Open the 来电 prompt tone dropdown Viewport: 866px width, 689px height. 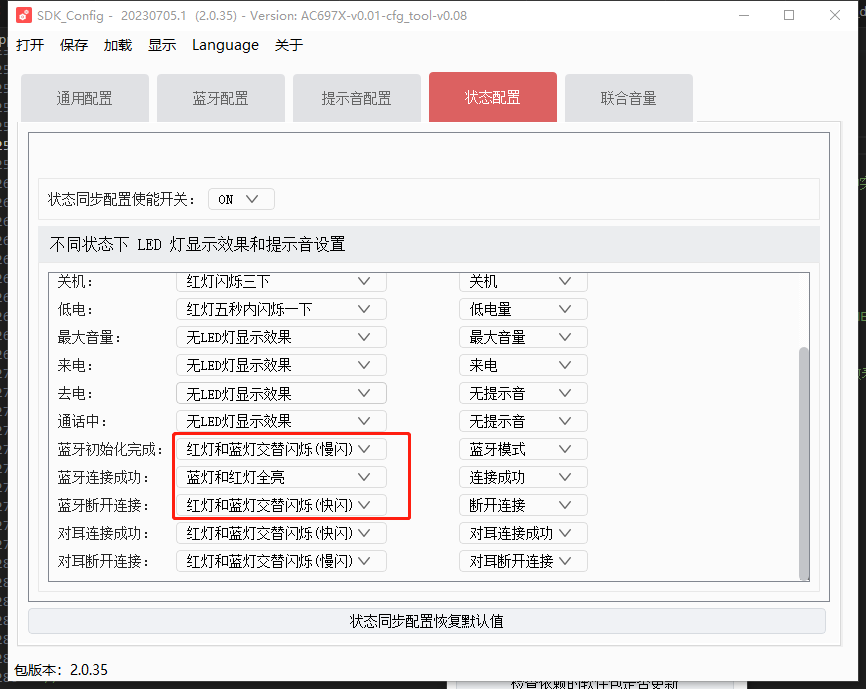tap(523, 365)
